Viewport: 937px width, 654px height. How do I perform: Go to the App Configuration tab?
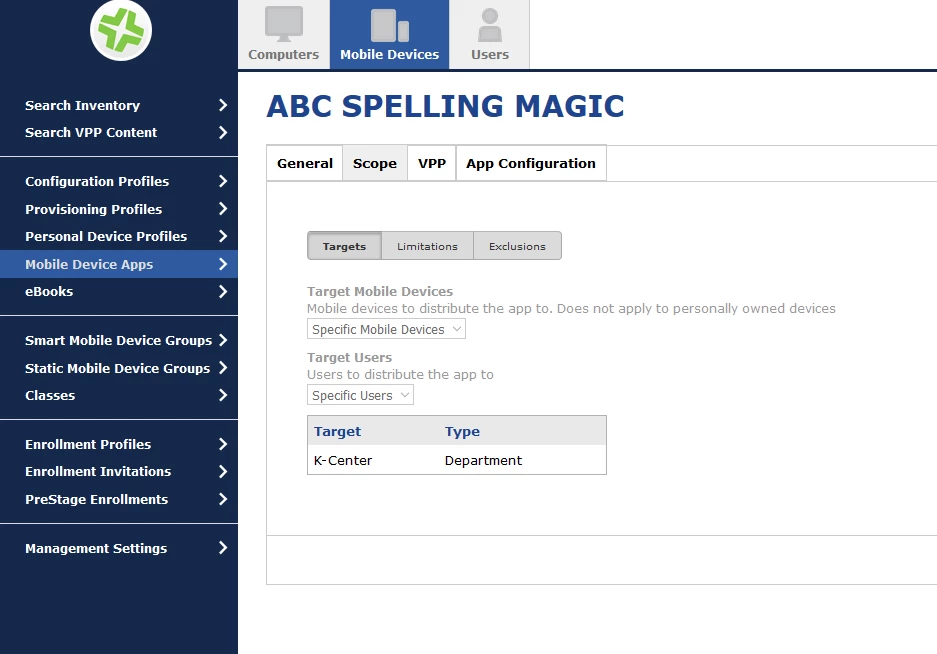point(531,163)
